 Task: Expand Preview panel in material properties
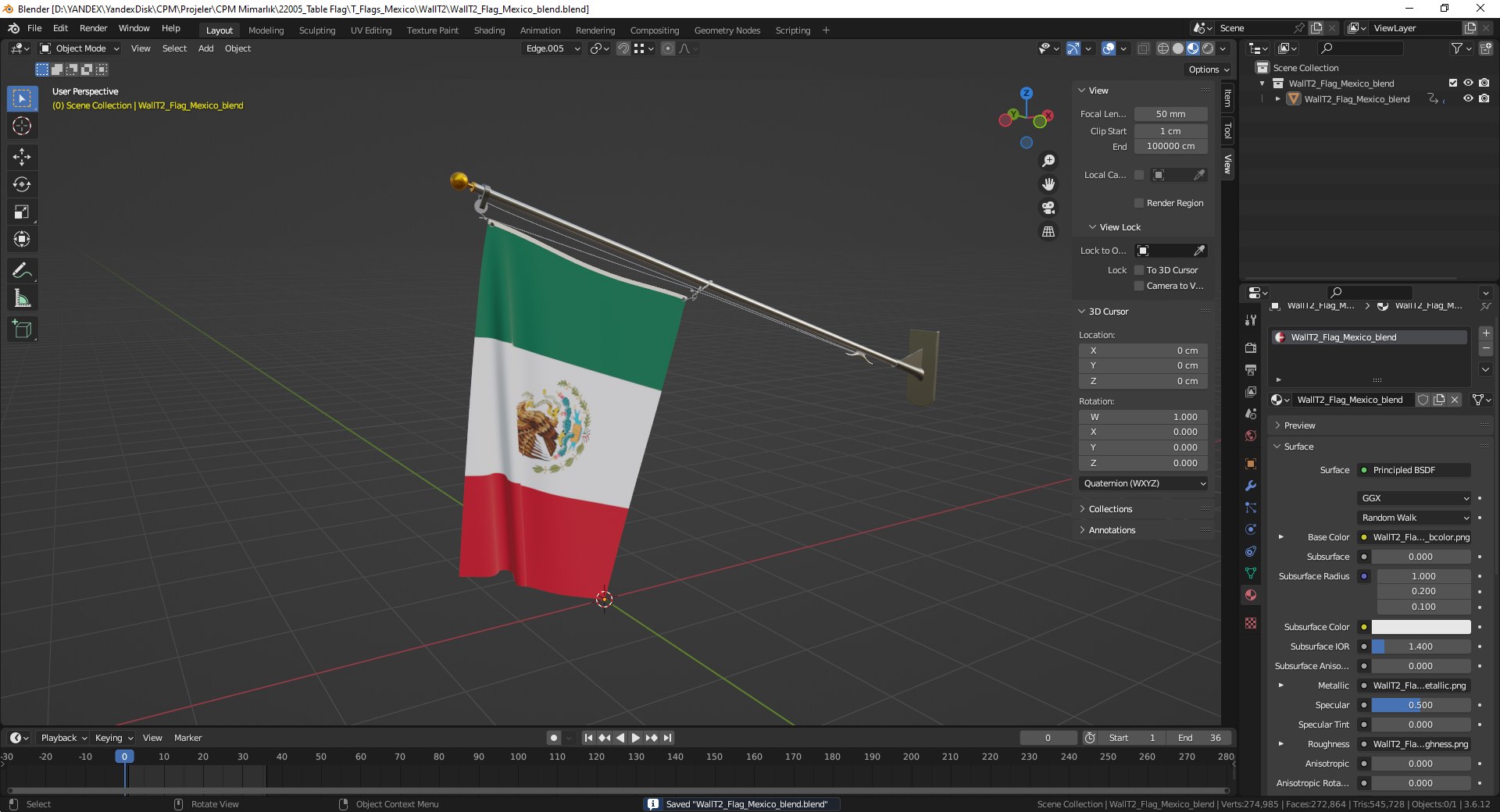(x=1298, y=426)
